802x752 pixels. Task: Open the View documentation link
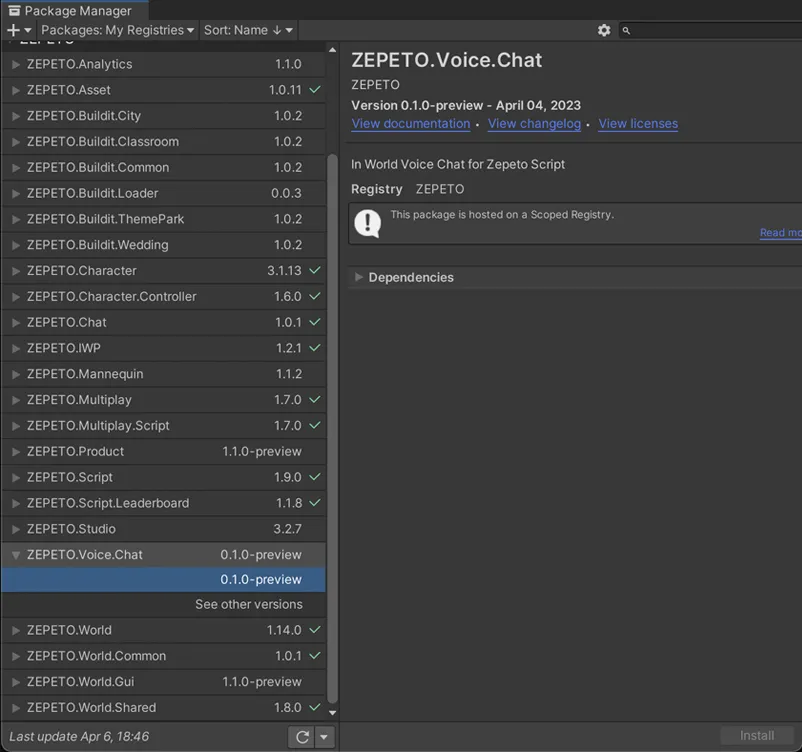coord(411,124)
